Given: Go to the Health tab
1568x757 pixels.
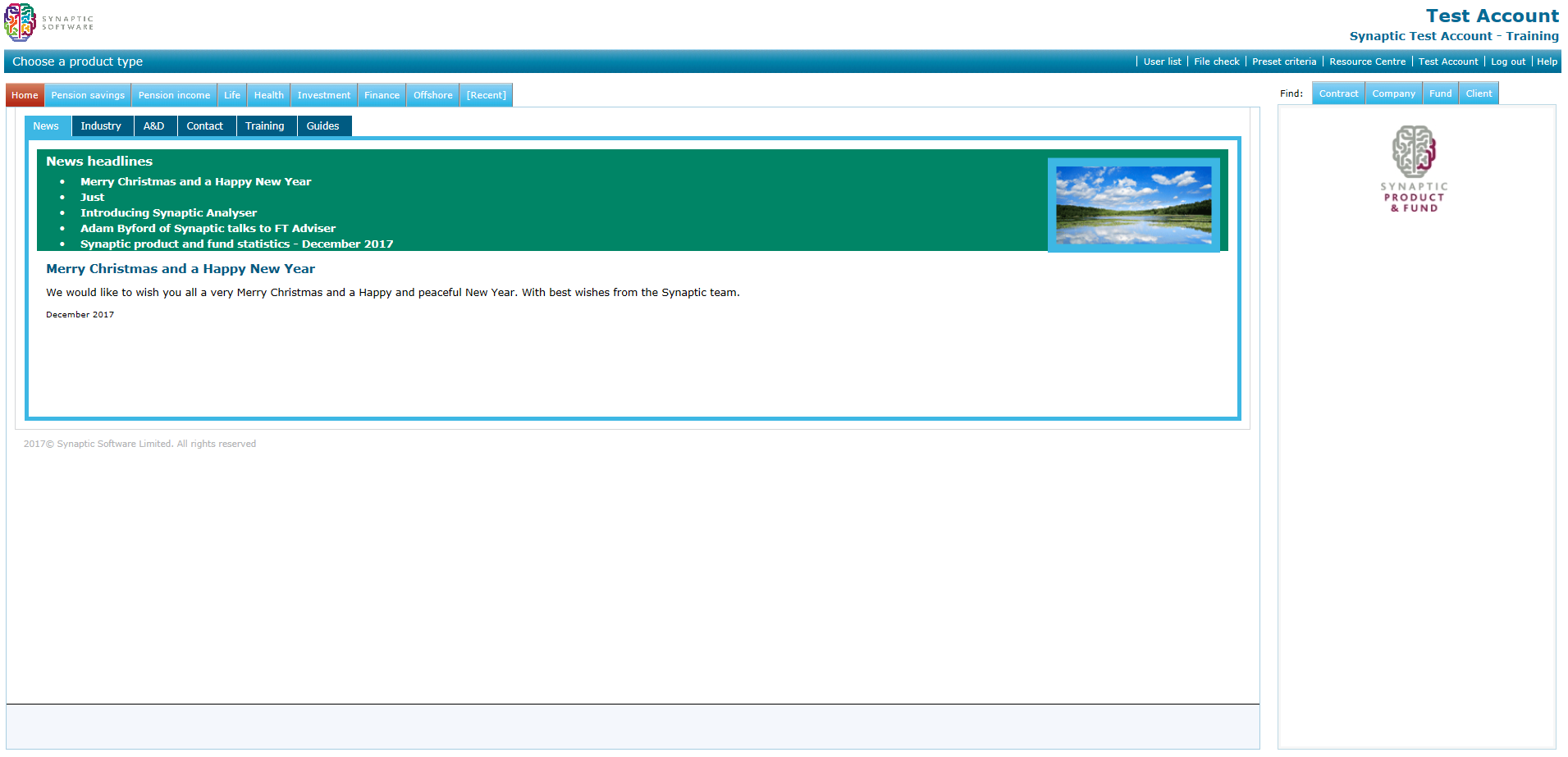Looking at the screenshot, I should point(268,95).
